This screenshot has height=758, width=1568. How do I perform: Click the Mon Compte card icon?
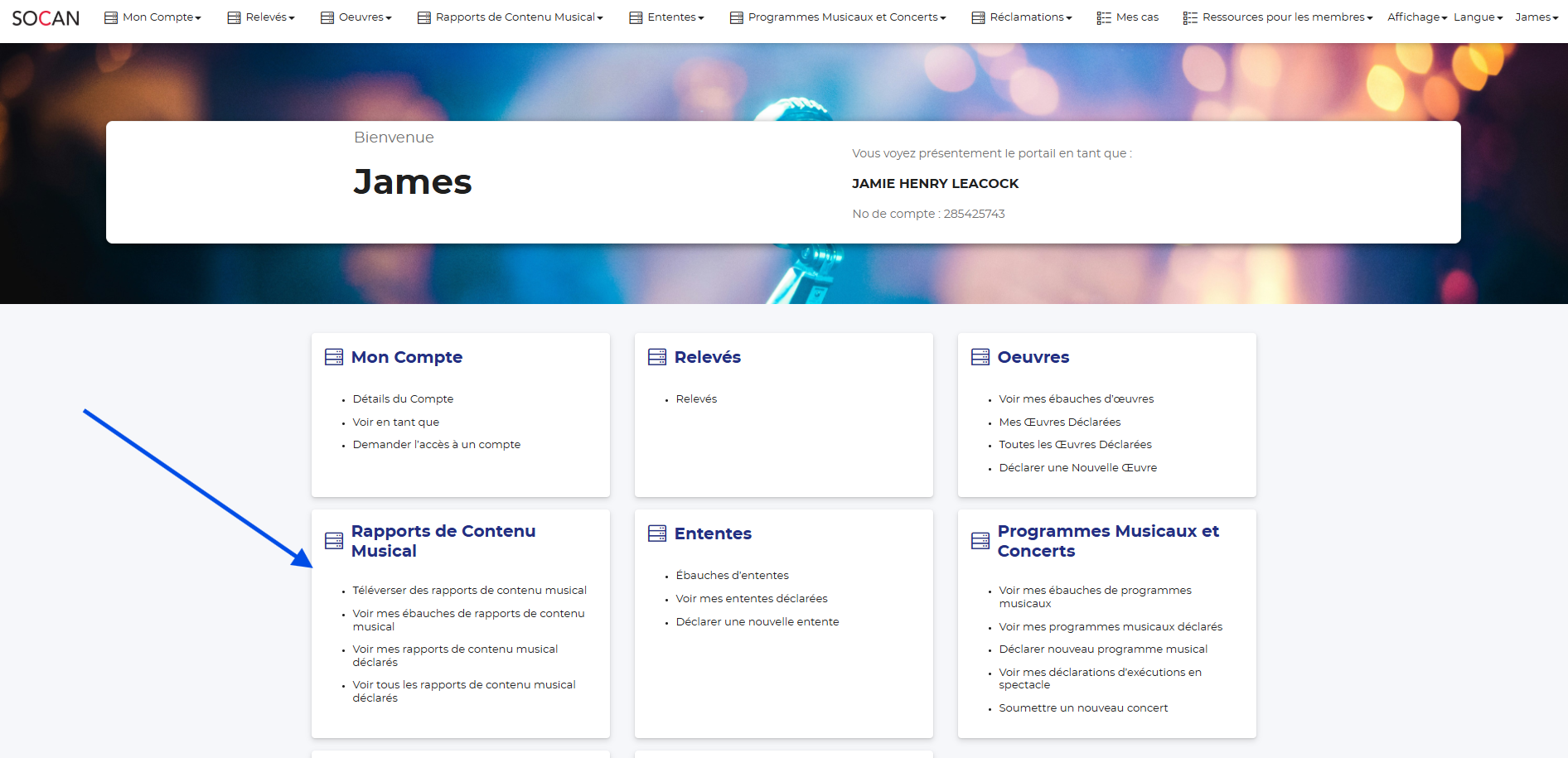click(334, 357)
